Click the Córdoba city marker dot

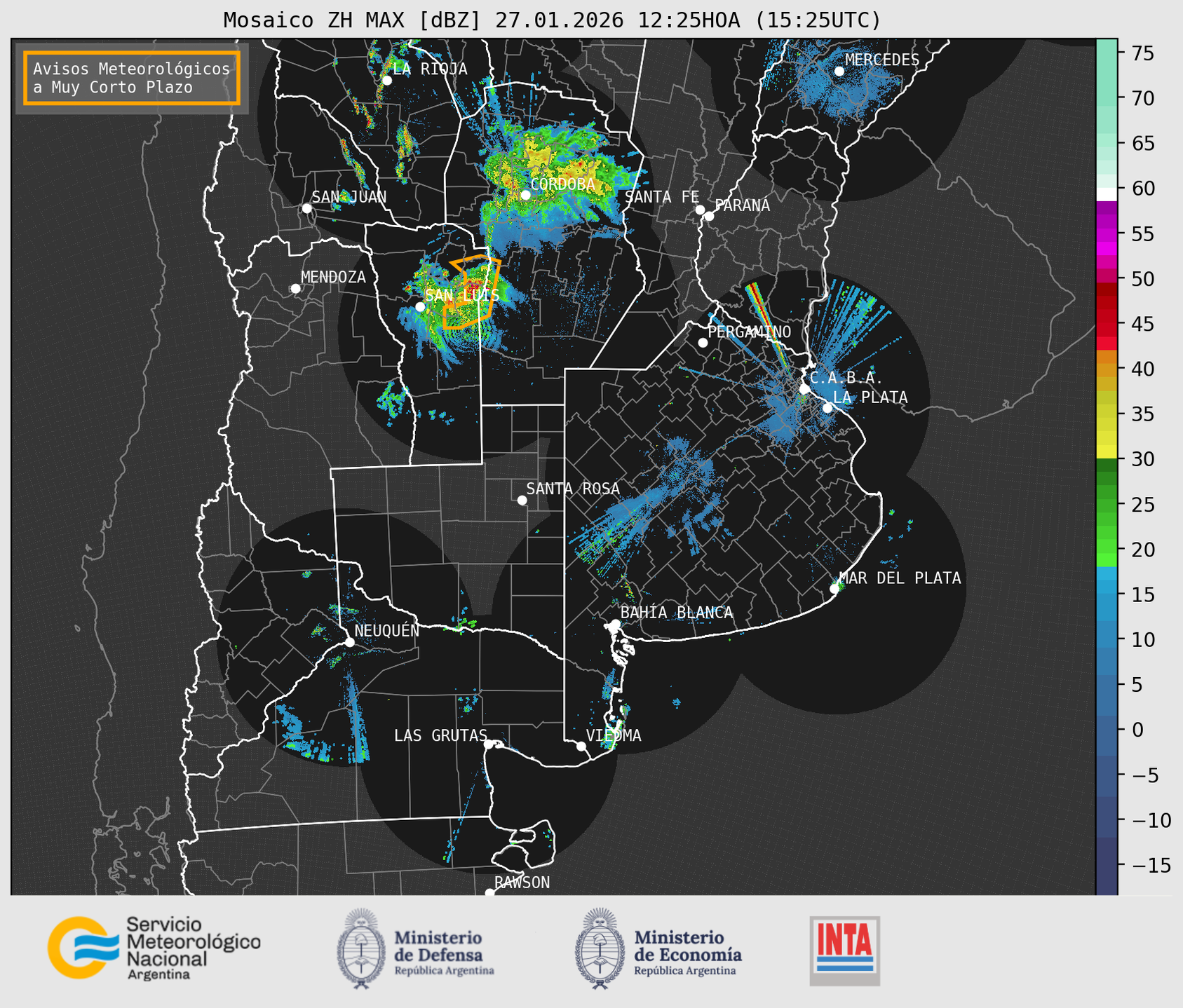(x=525, y=195)
